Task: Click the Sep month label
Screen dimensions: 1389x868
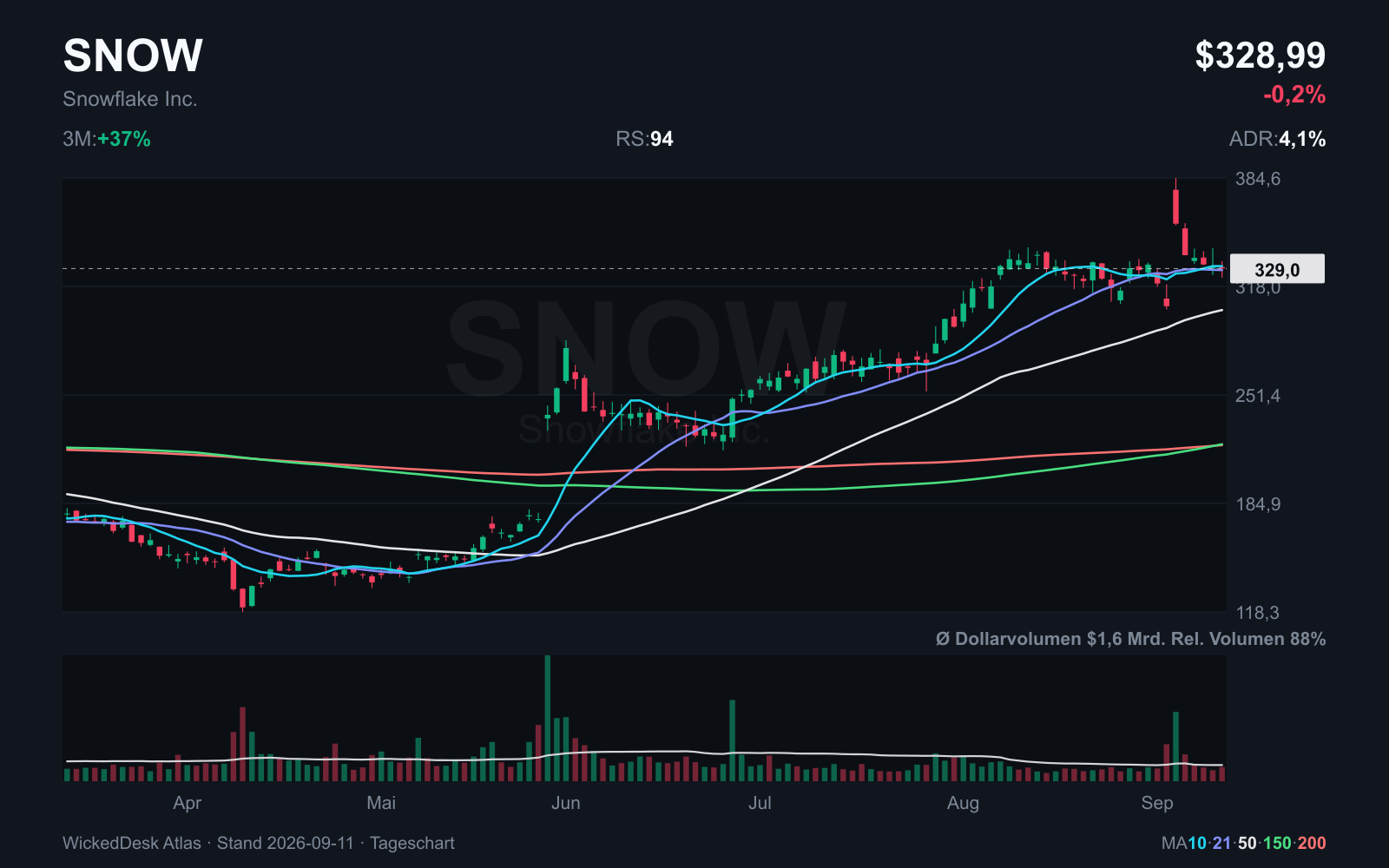Action: [1157, 803]
